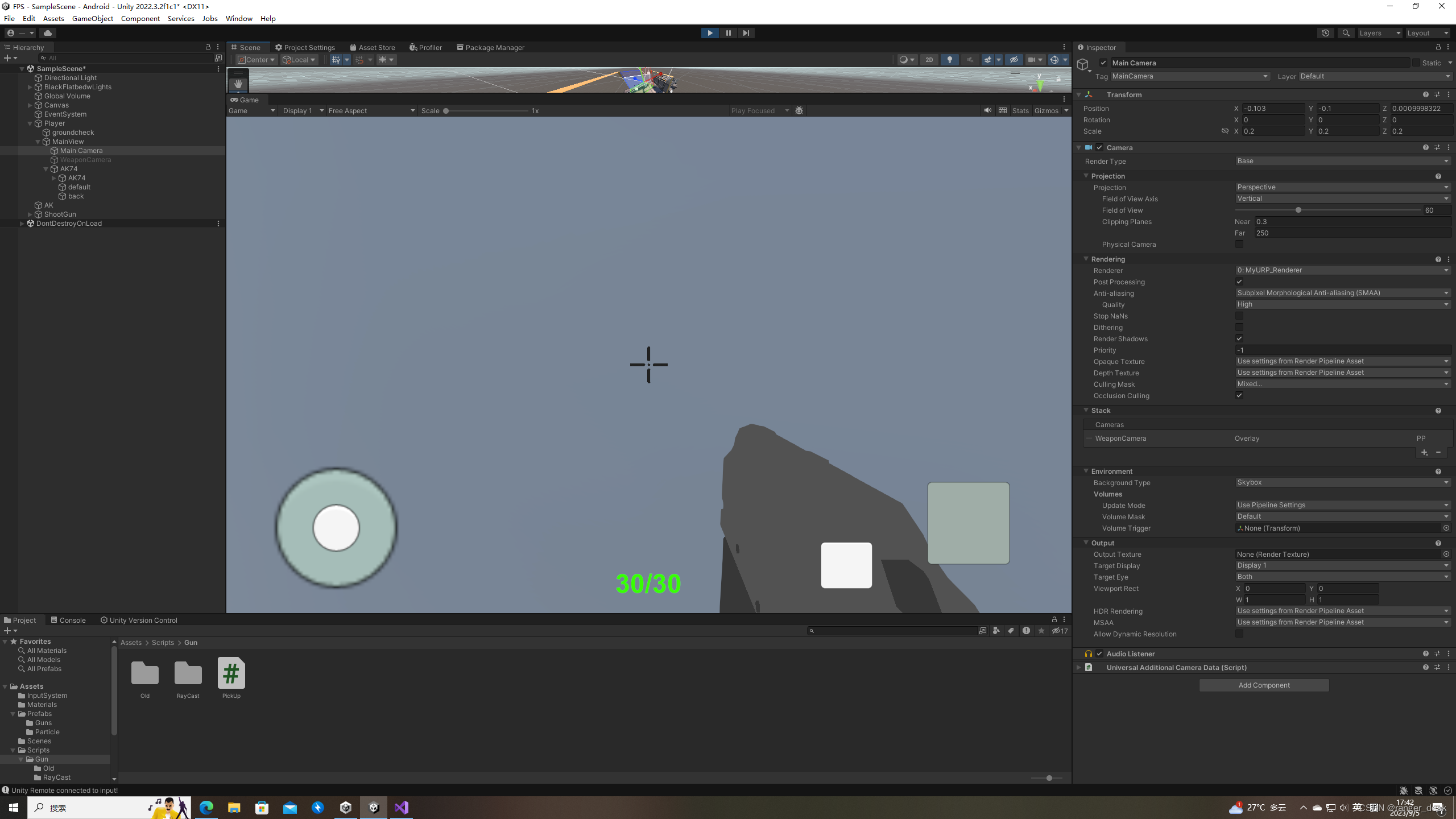Click the cloud services icon

[48, 33]
